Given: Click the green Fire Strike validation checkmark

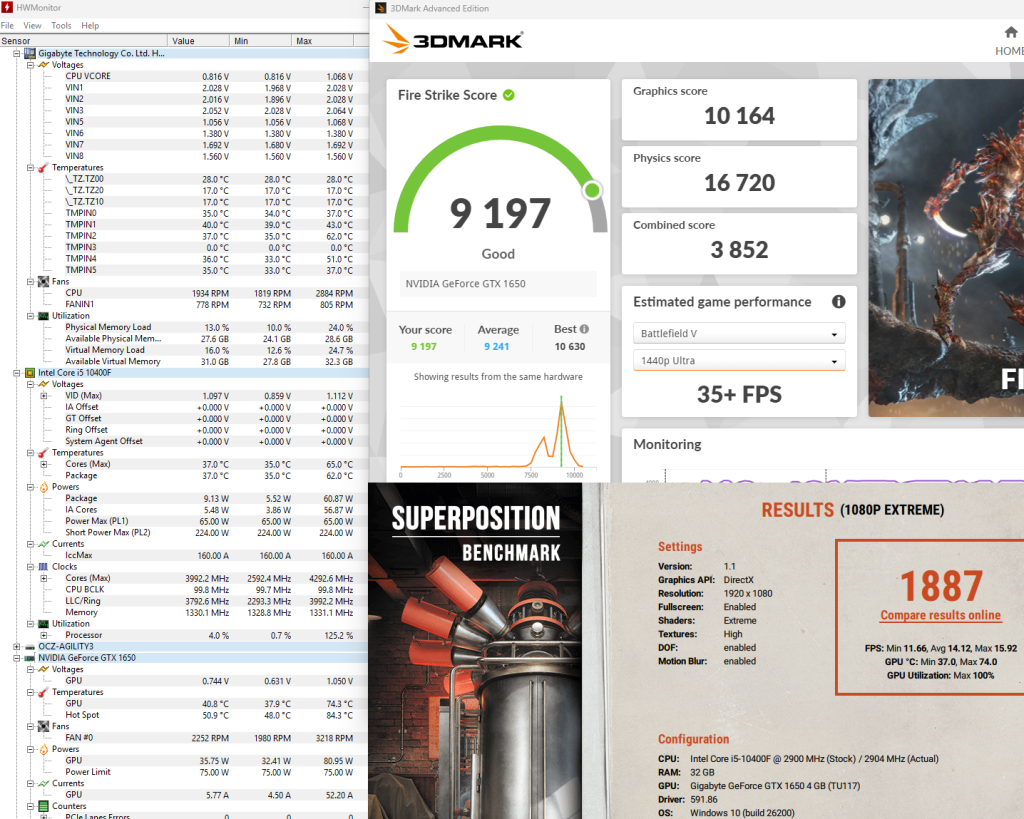Looking at the screenshot, I should tap(509, 95).
